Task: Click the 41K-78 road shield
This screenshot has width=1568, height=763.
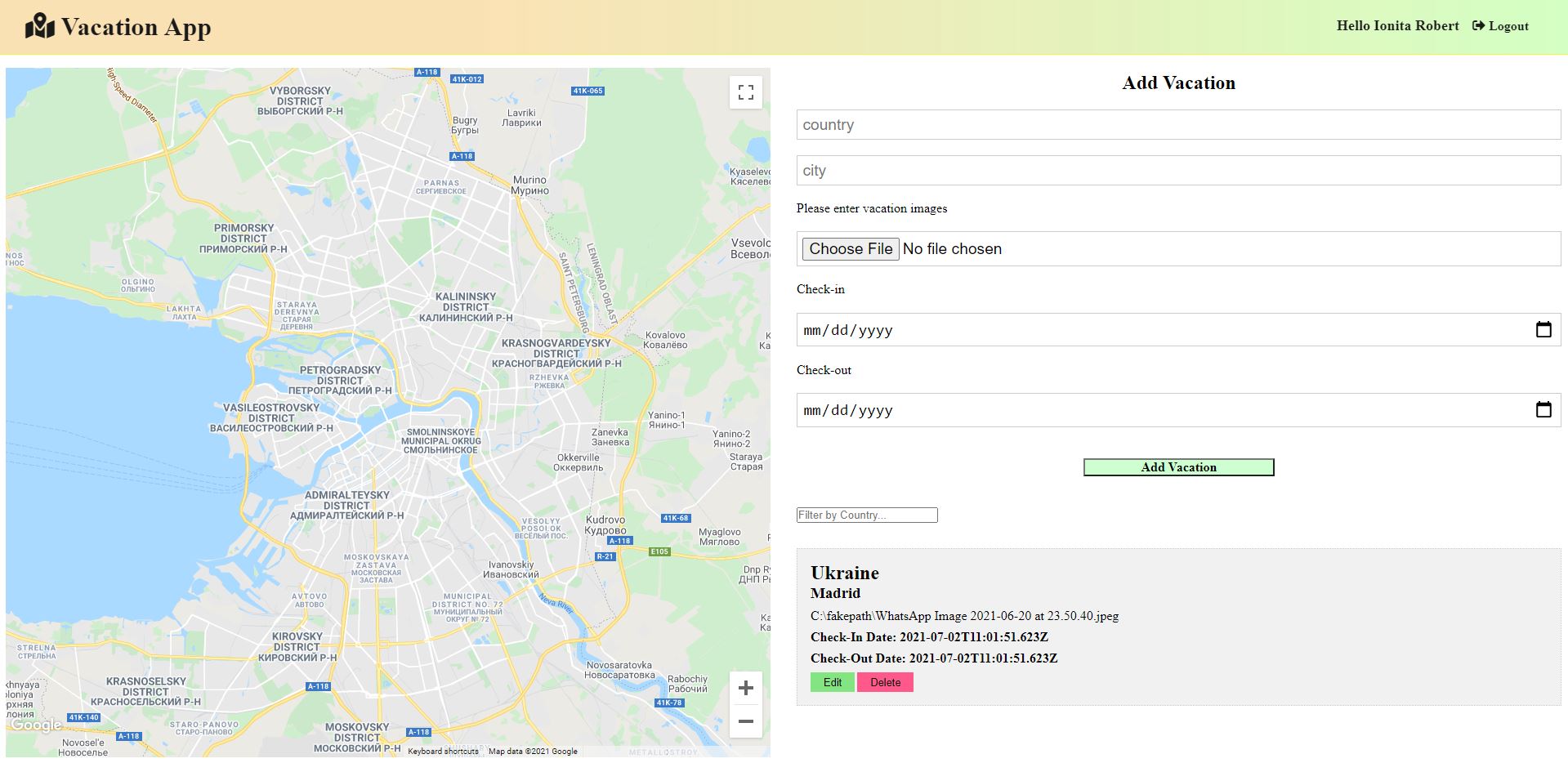Action: (669, 703)
